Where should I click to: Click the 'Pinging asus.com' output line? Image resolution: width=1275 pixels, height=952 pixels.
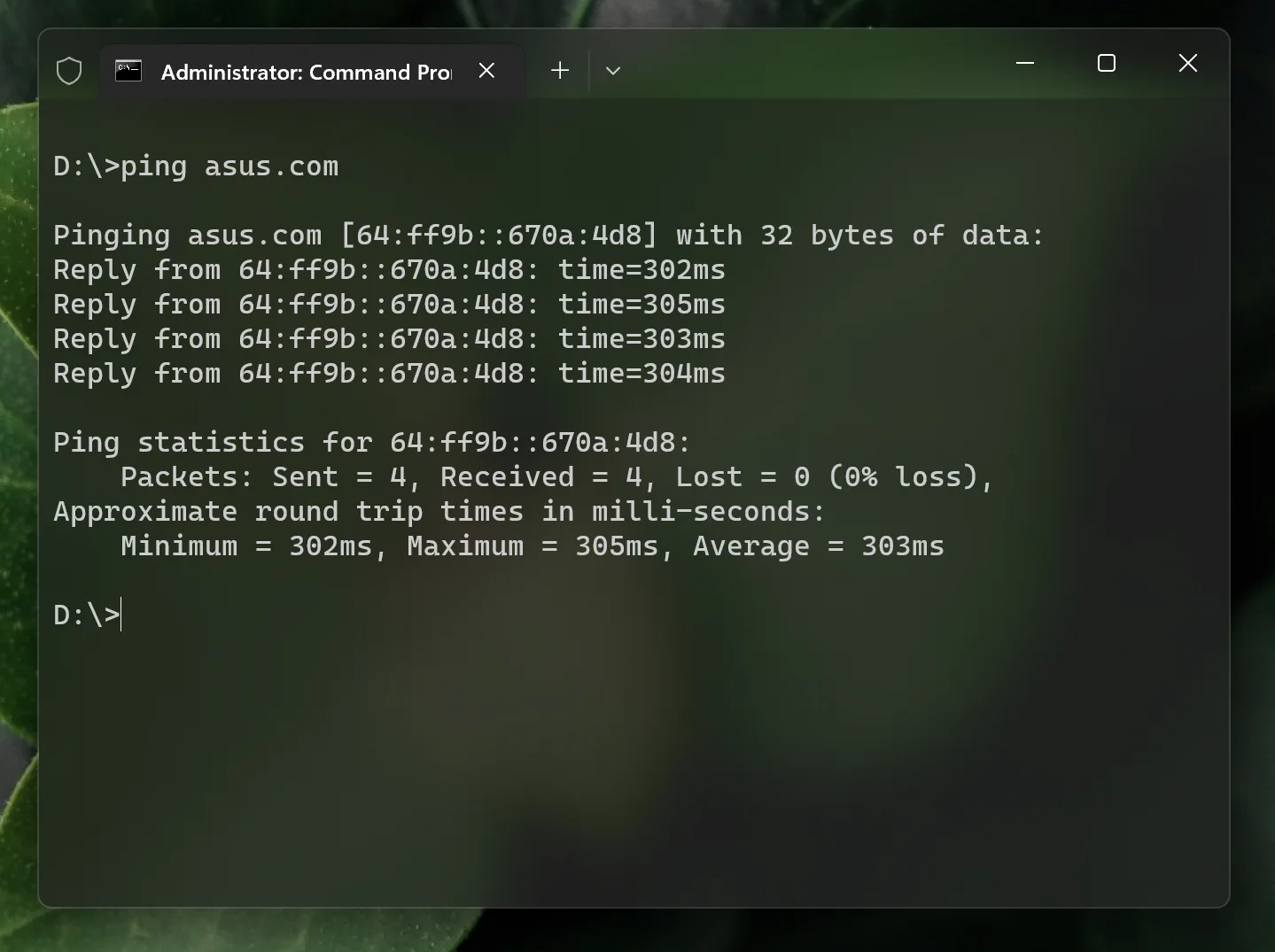[549, 236]
